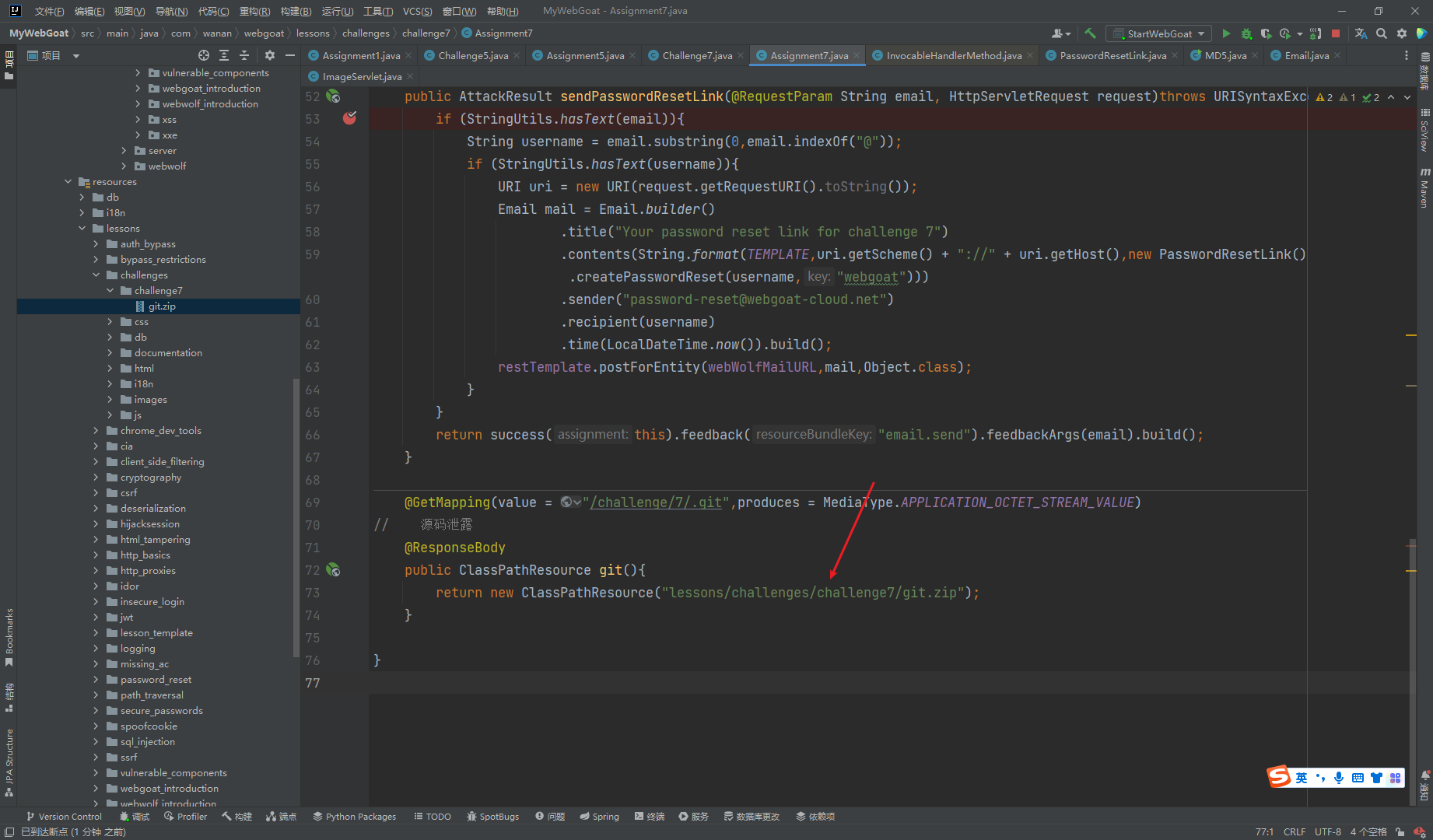The image size is (1433, 840).
Task: Click the project tree vertical scrollbar
Action: (x=296, y=517)
